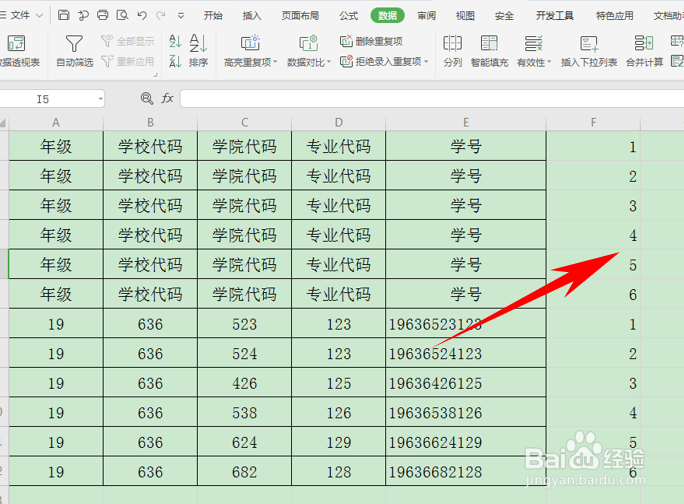The height and width of the screenshot is (504, 684).
Task: Select column B header
Action: [x=150, y=123]
